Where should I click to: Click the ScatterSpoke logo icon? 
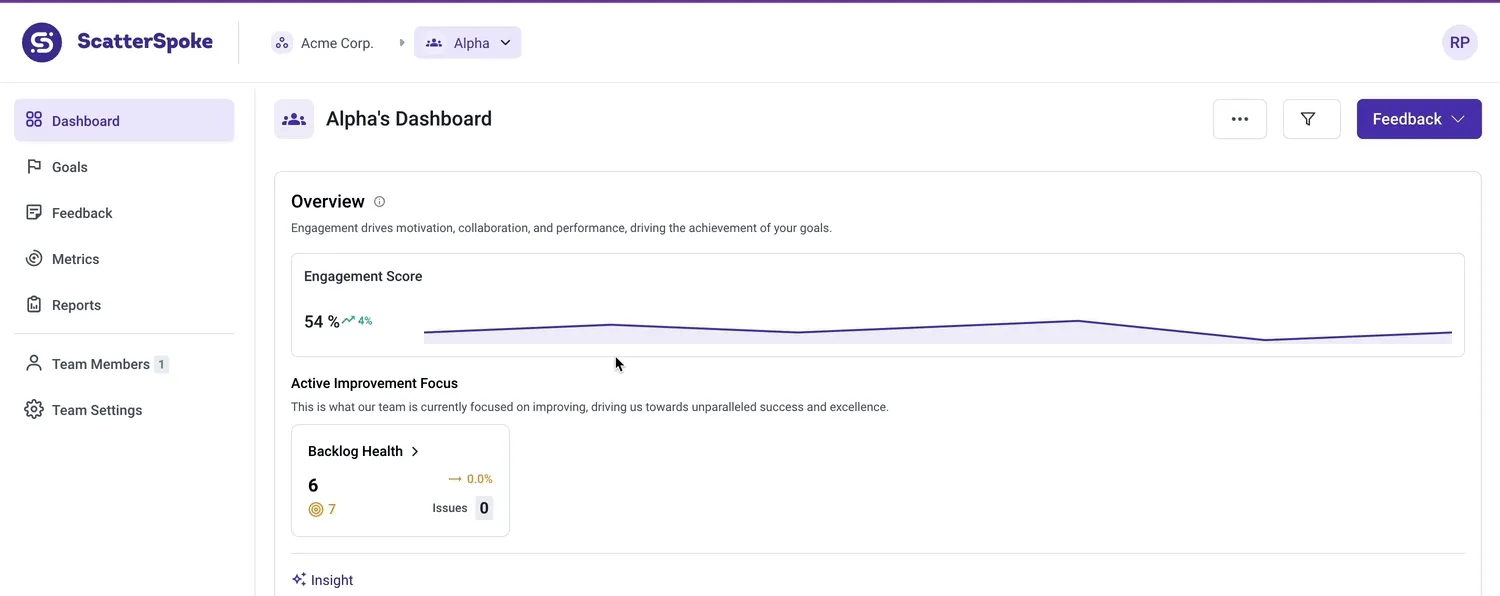click(x=42, y=43)
